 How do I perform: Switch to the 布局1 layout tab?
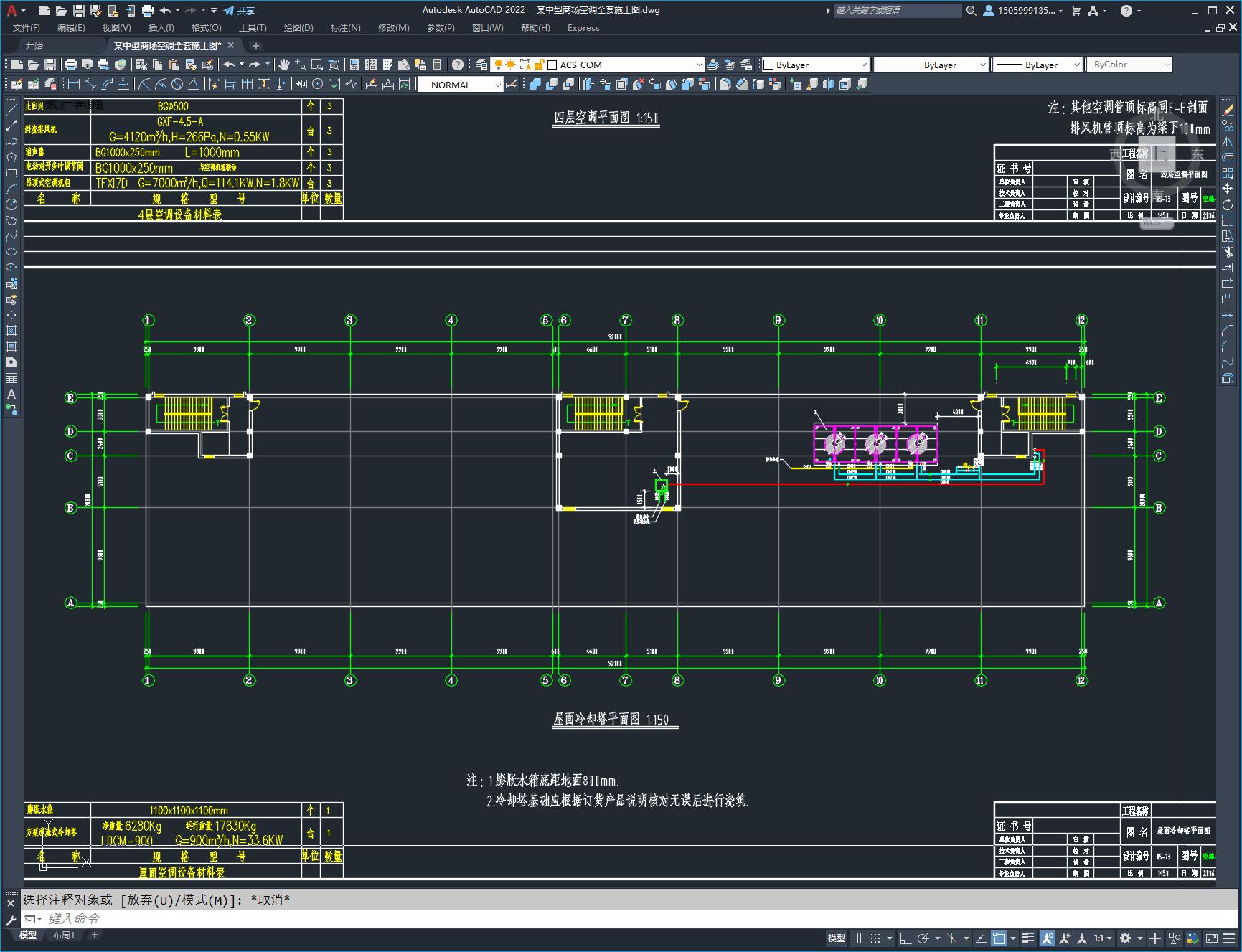coord(63,935)
